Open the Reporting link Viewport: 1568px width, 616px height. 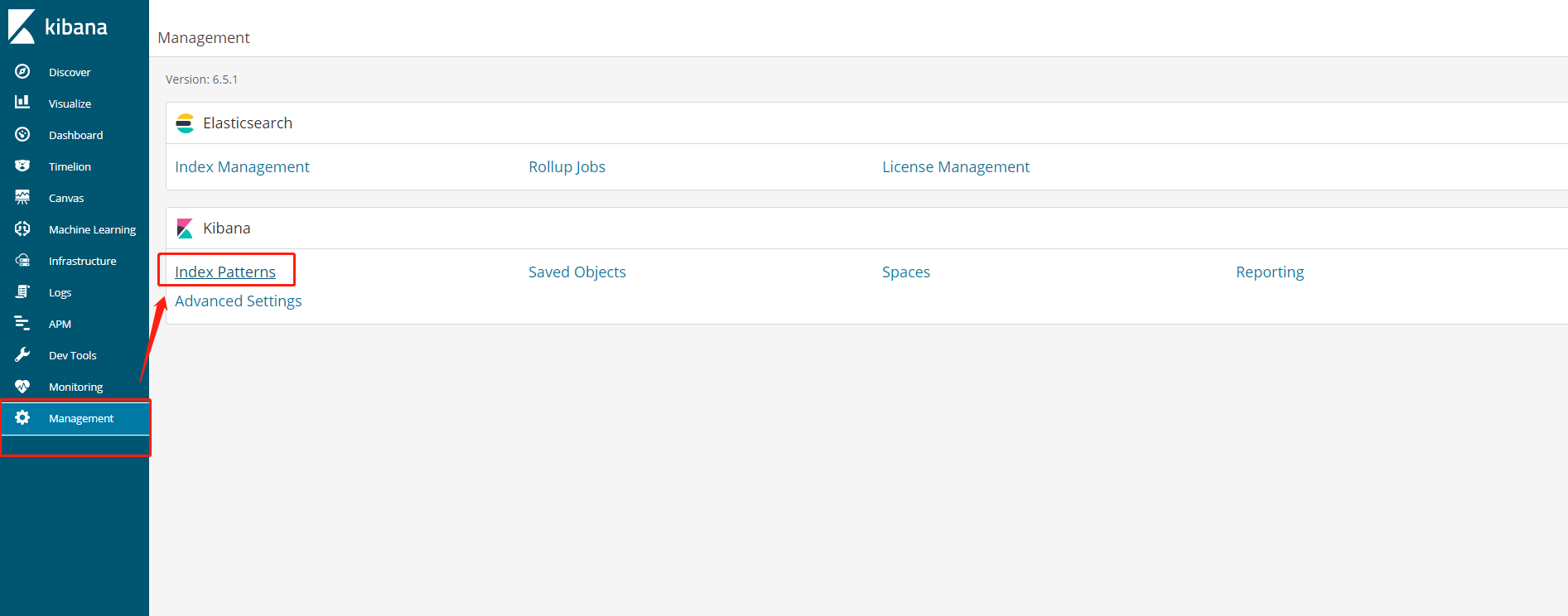pyautogui.click(x=1270, y=272)
